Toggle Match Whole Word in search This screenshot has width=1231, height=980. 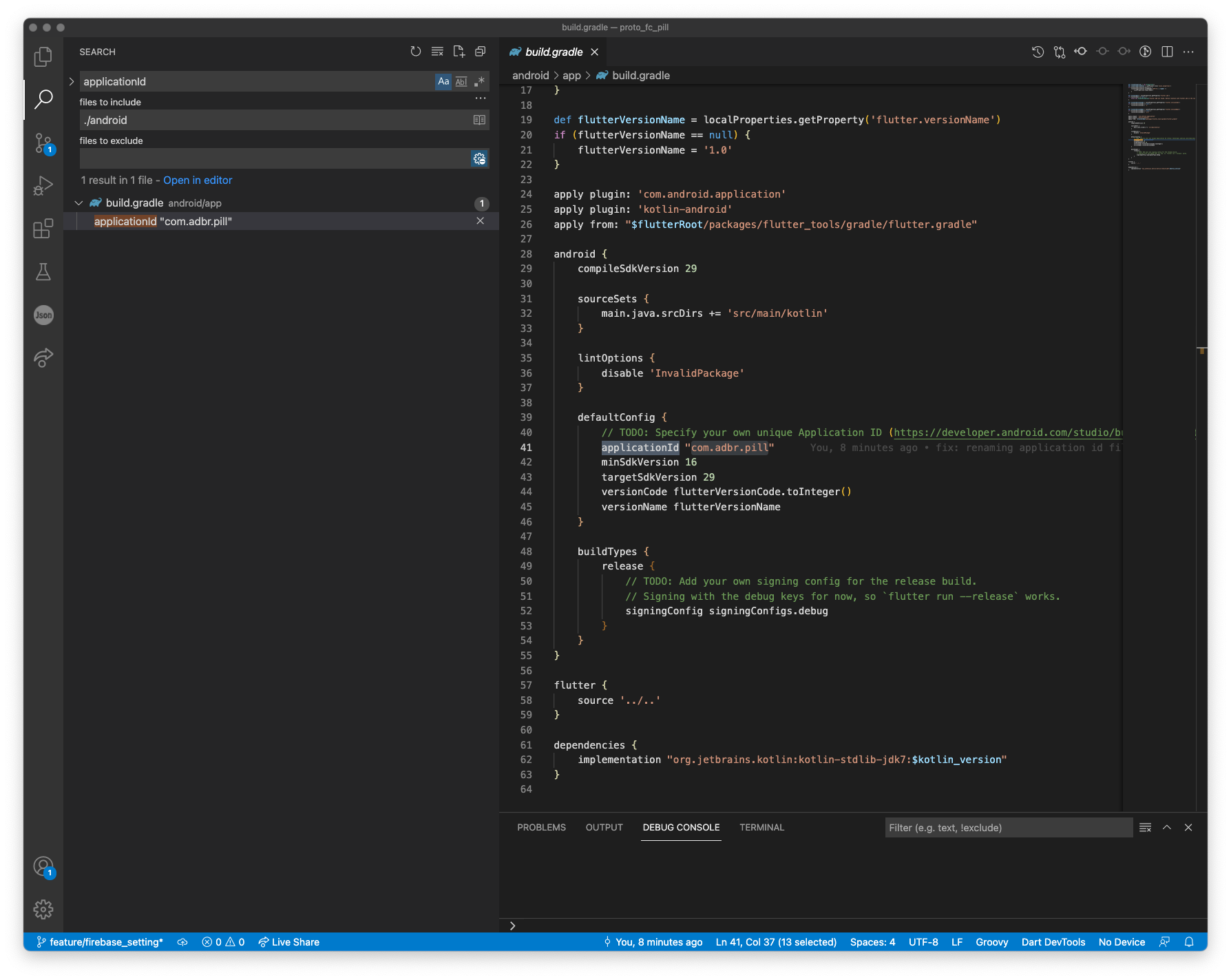coord(461,81)
